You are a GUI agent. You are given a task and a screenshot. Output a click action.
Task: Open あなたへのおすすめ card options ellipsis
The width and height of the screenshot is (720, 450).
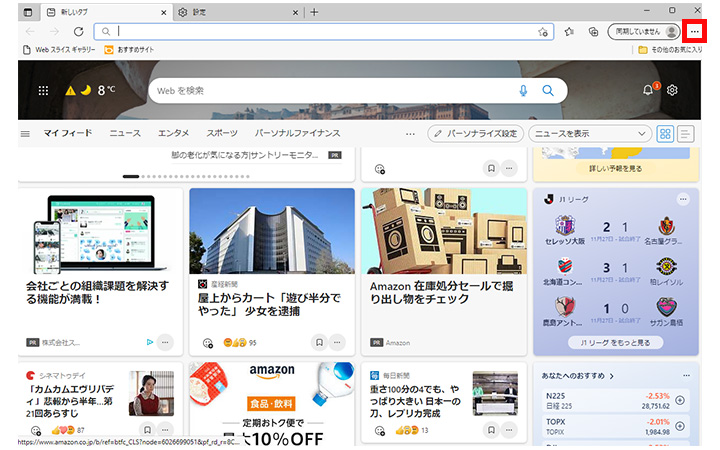686,376
